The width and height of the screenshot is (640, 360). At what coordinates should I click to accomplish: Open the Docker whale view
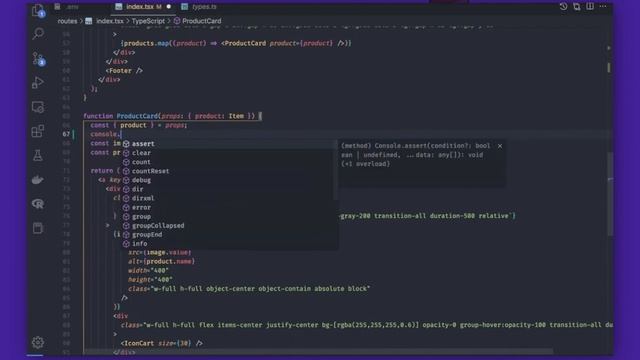coord(38,180)
